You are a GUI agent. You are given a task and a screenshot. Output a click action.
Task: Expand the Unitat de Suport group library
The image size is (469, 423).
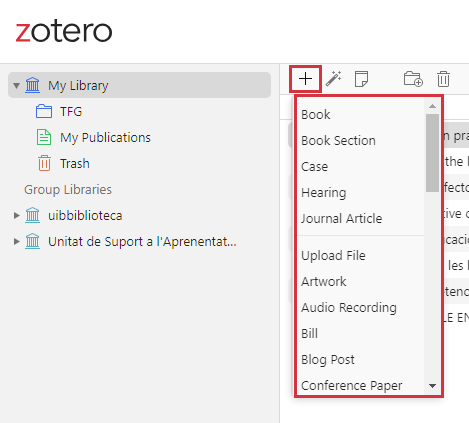[x=16, y=241]
